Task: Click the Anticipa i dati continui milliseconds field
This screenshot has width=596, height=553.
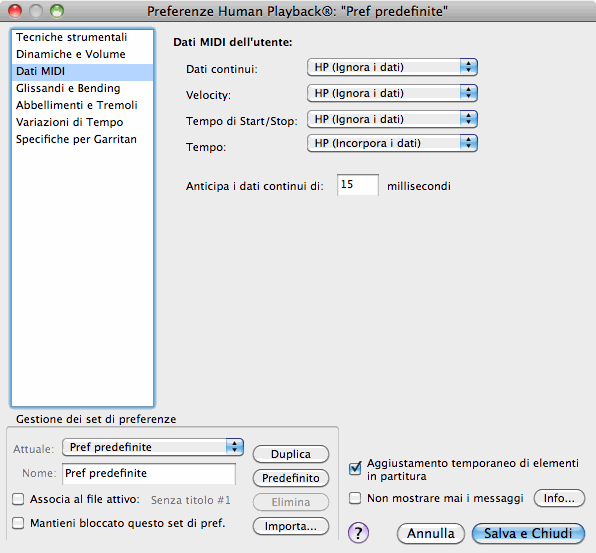Action: [x=358, y=185]
